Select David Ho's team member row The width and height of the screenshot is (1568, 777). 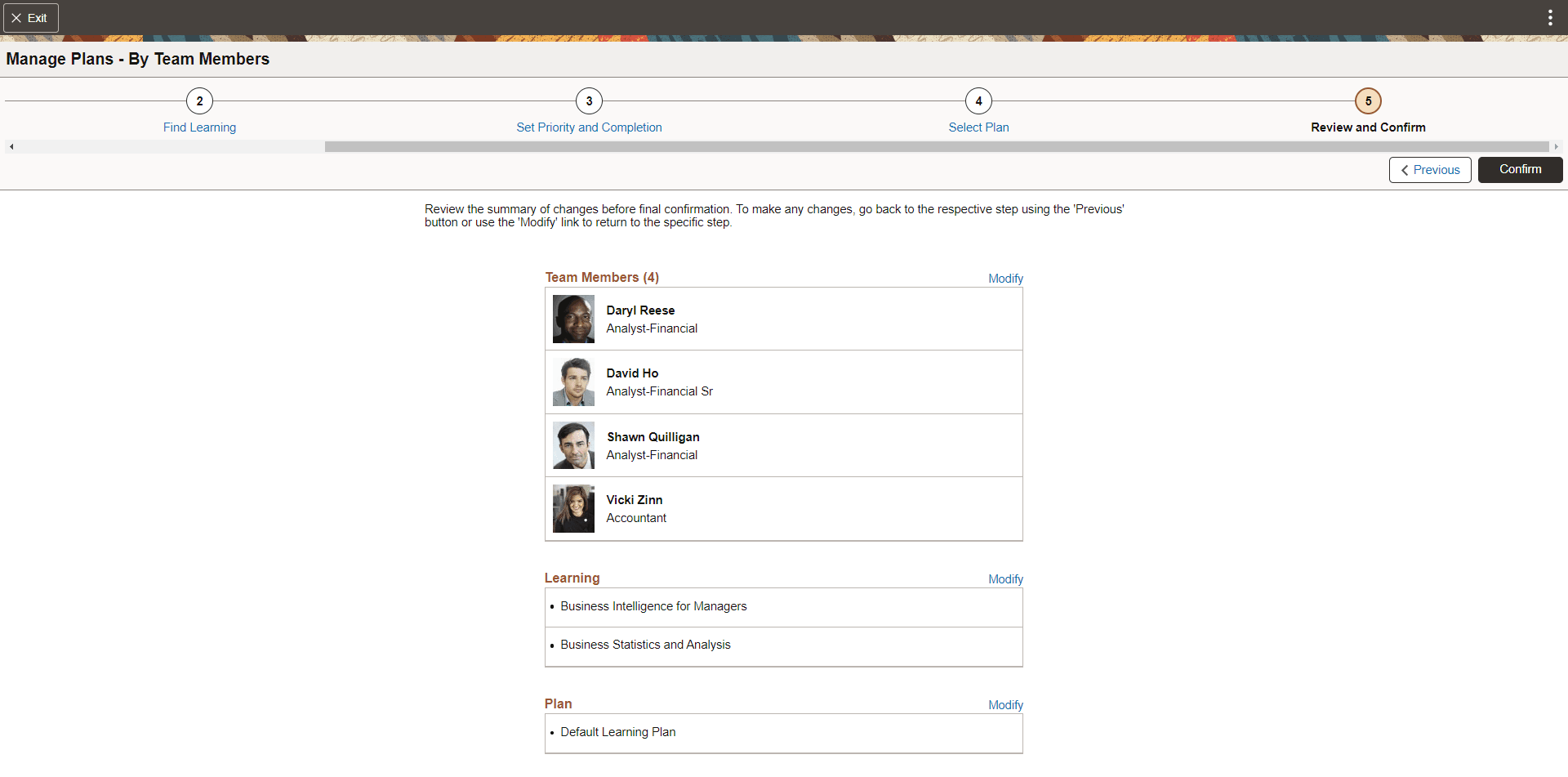[x=783, y=382]
